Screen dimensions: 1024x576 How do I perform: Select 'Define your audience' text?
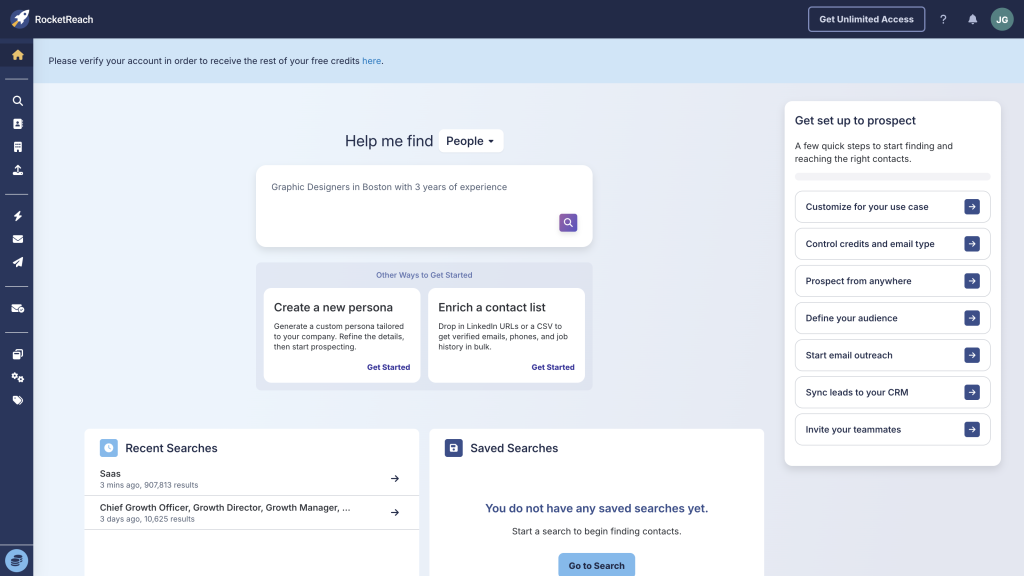pos(852,318)
